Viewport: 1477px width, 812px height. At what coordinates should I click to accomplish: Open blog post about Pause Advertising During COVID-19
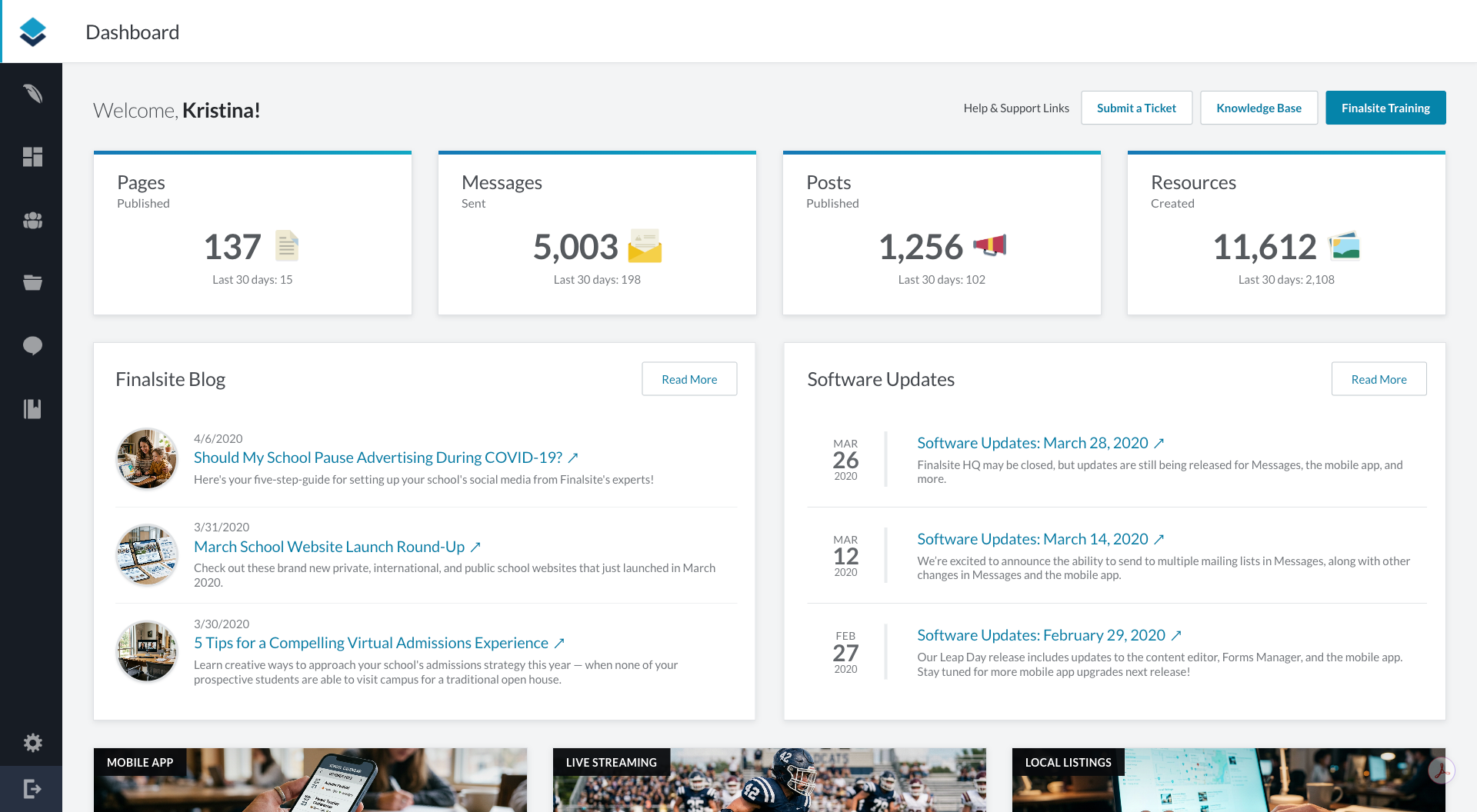(x=385, y=458)
